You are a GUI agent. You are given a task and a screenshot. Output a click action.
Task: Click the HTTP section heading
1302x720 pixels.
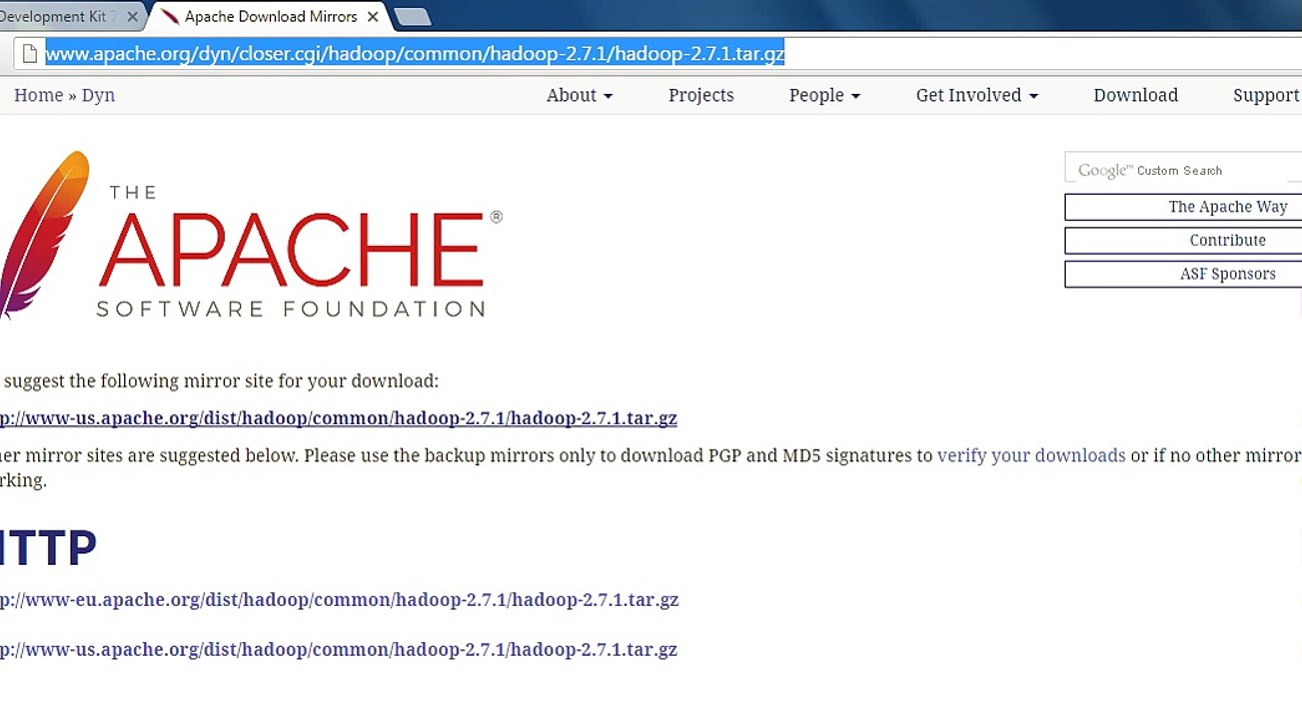[x=48, y=547]
